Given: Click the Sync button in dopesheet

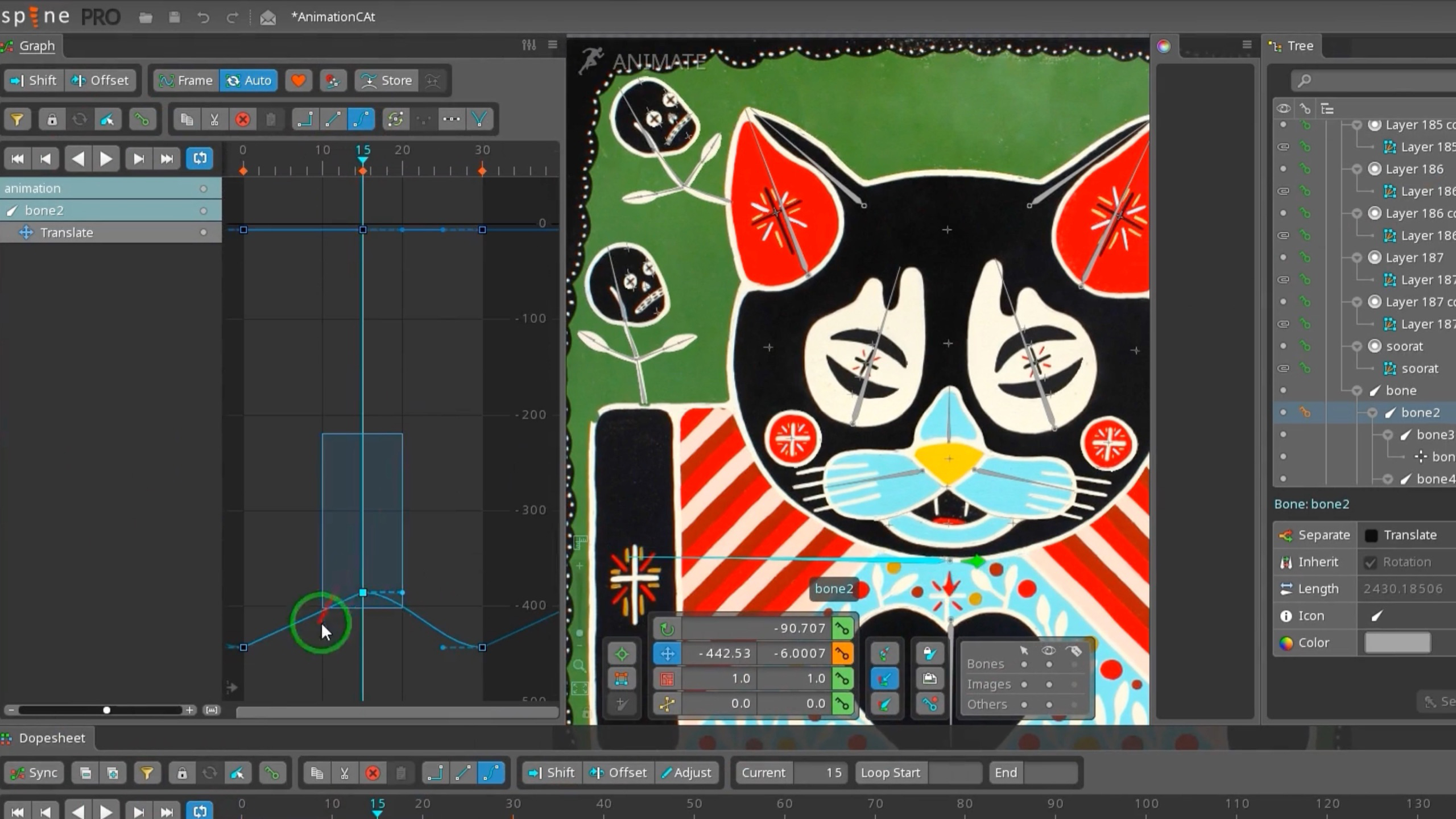Looking at the screenshot, I should (x=35, y=773).
